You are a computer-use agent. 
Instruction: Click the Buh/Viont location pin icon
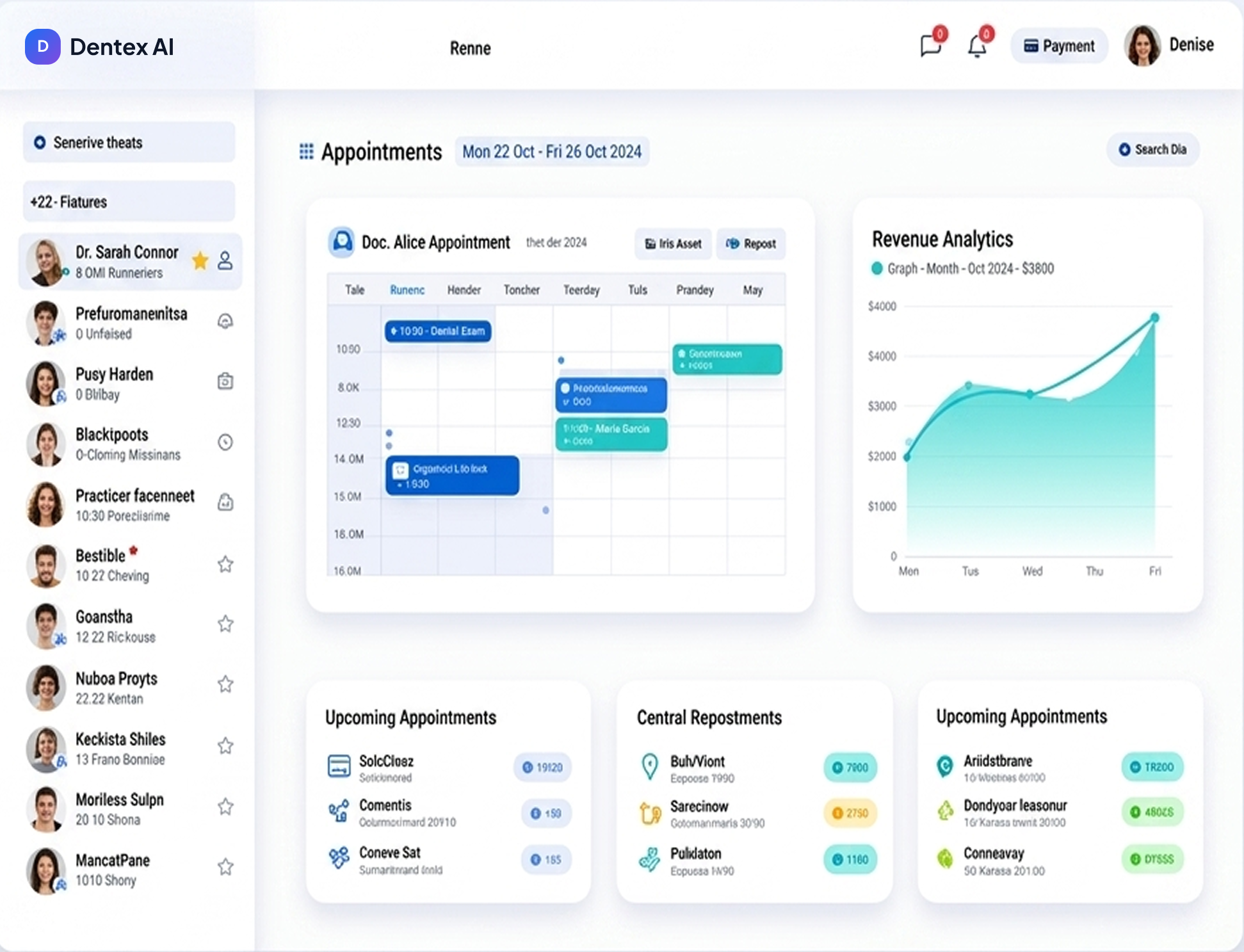[x=650, y=766]
